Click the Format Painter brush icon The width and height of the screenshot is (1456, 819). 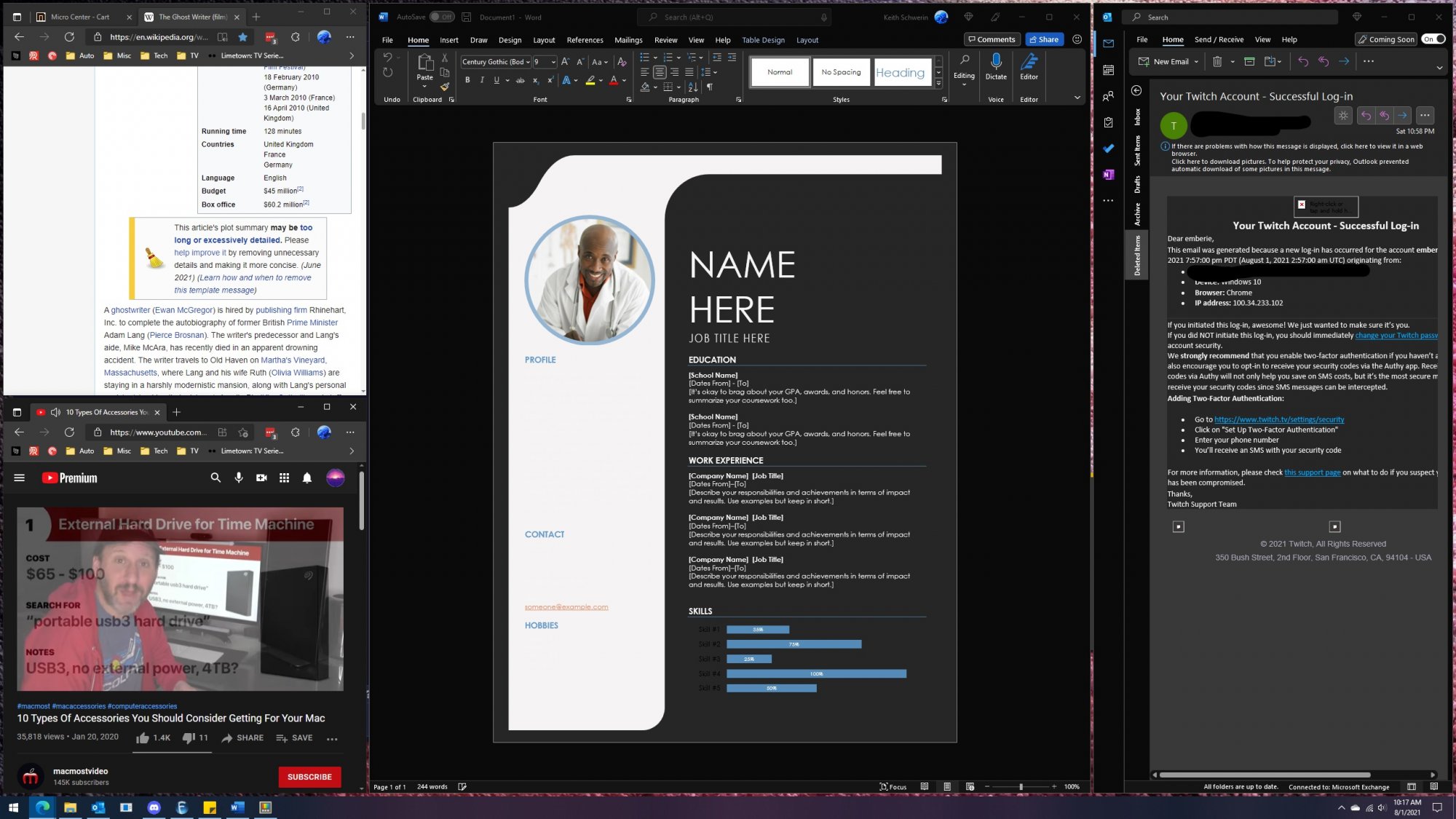tap(444, 87)
